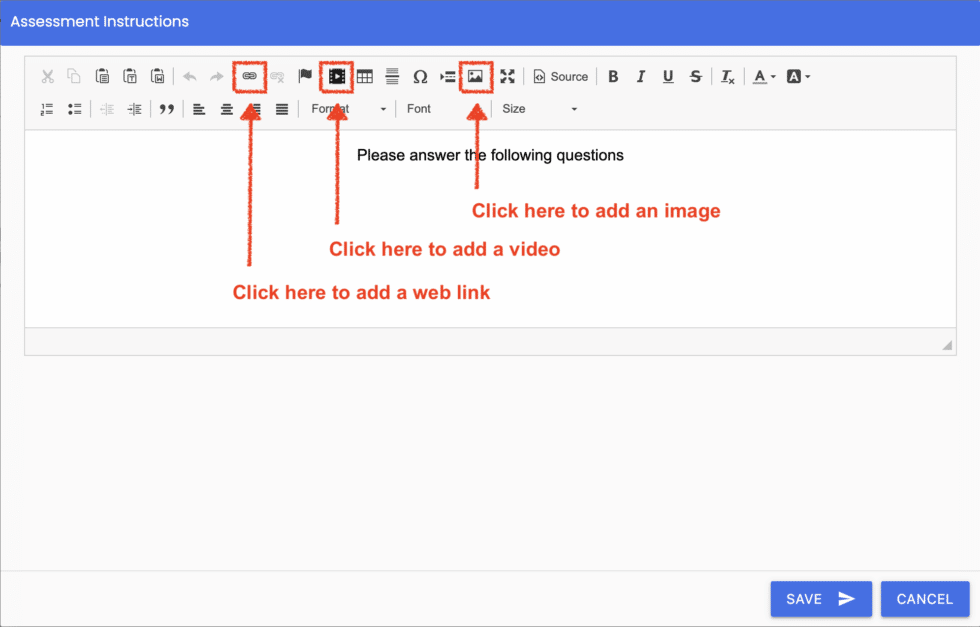Viewport: 980px width, 627px height.
Task: Toggle the numbered list option
Action: coord(46,109)
